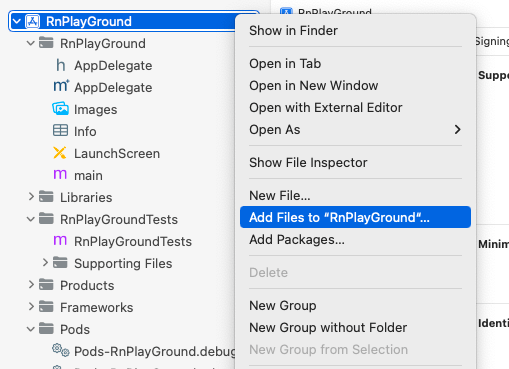Screen dimensions: 509x369
Task: Click the Libraries folder icon
Action: coord(46,197)
